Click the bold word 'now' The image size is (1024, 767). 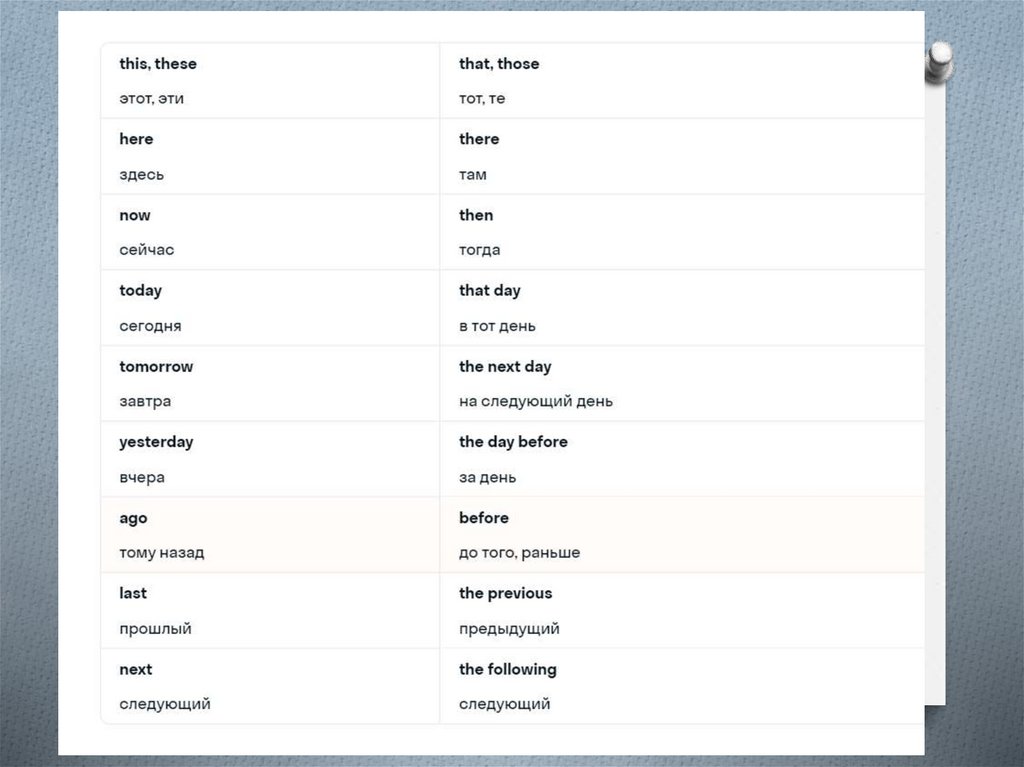pos(135,215)
